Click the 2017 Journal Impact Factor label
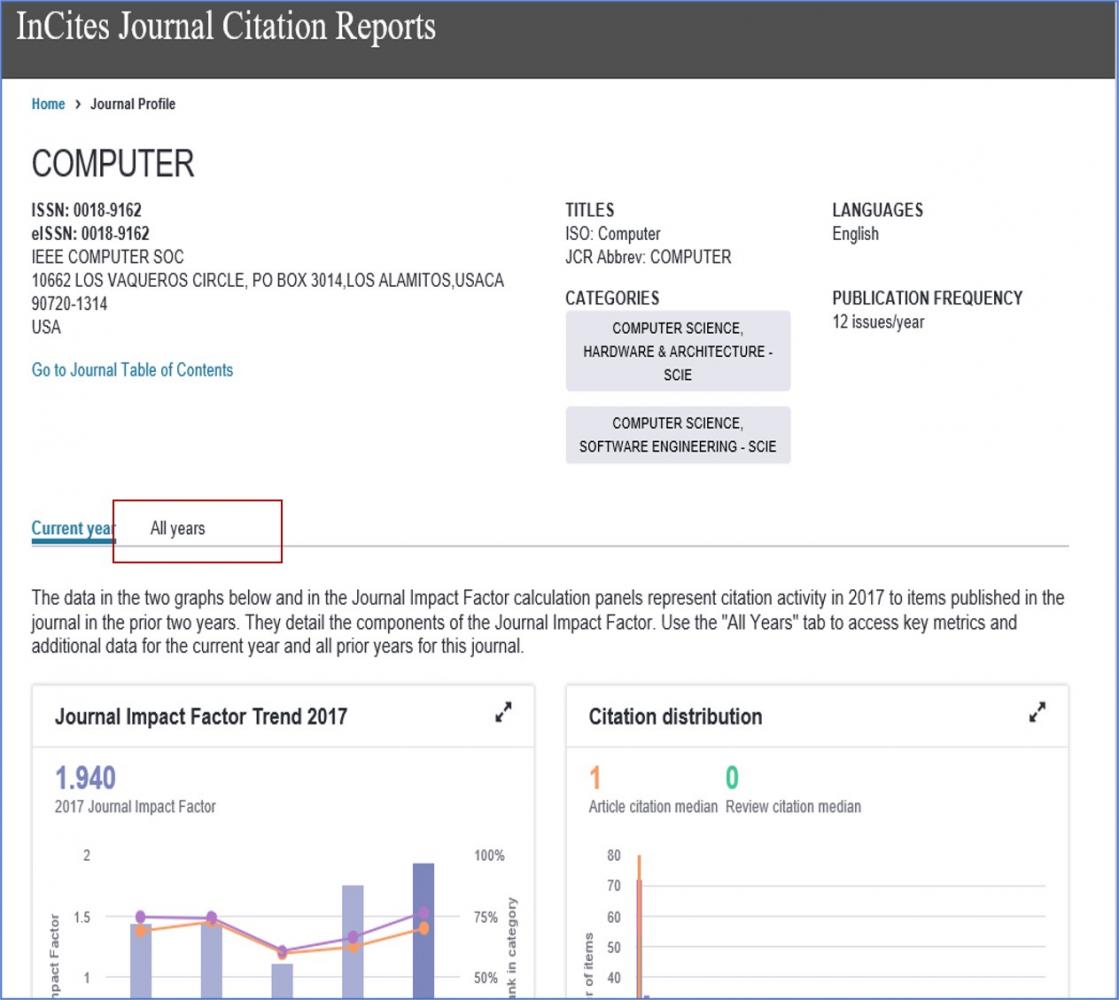 (135, 807)
